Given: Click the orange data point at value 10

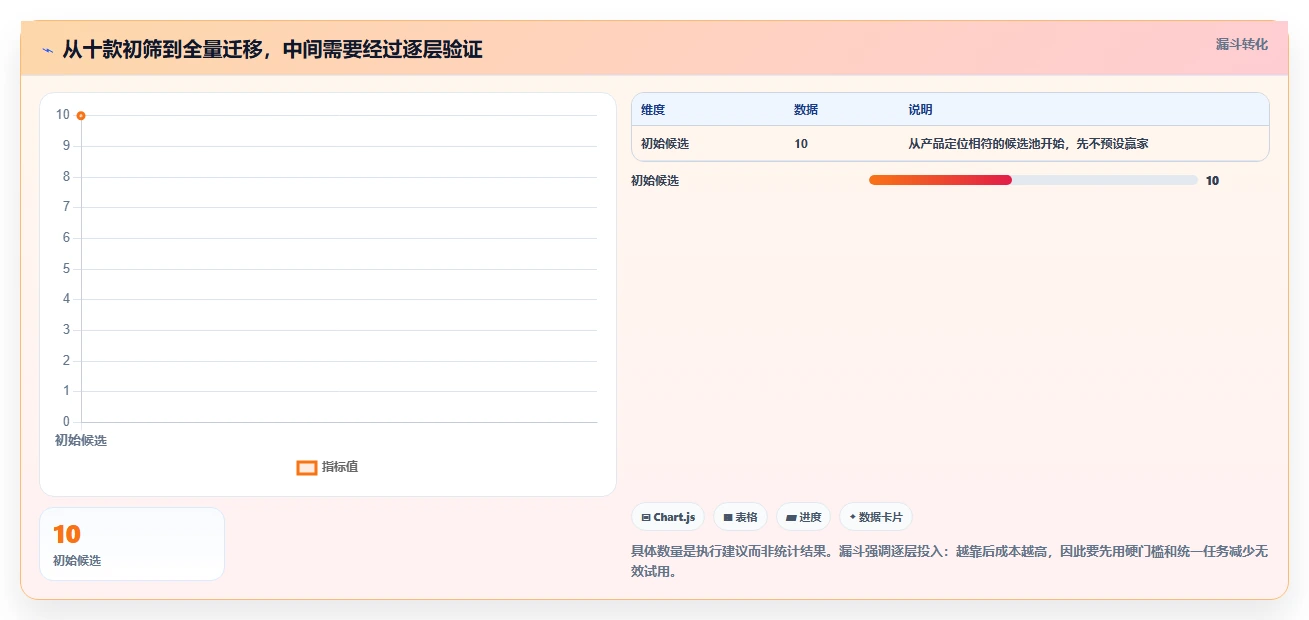Looking at the screenshot, I should coord(81,116).
